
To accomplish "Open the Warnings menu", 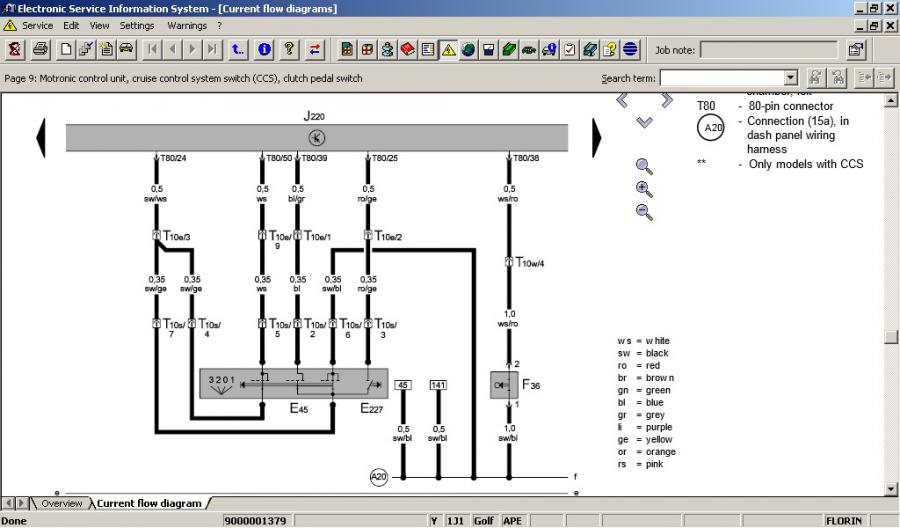I will point(187,25).
